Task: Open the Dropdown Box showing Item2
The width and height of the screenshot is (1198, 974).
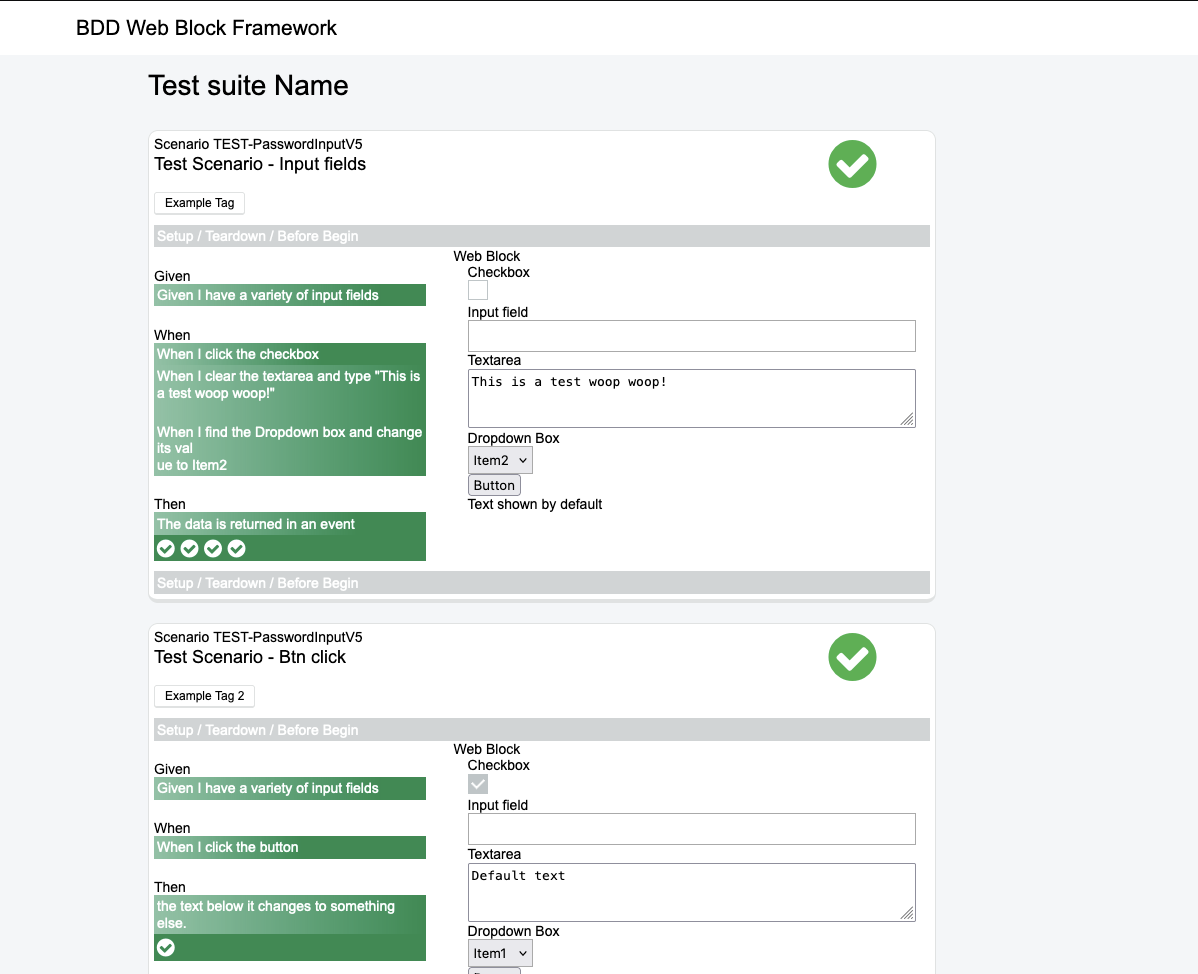Action: (500, 461)
